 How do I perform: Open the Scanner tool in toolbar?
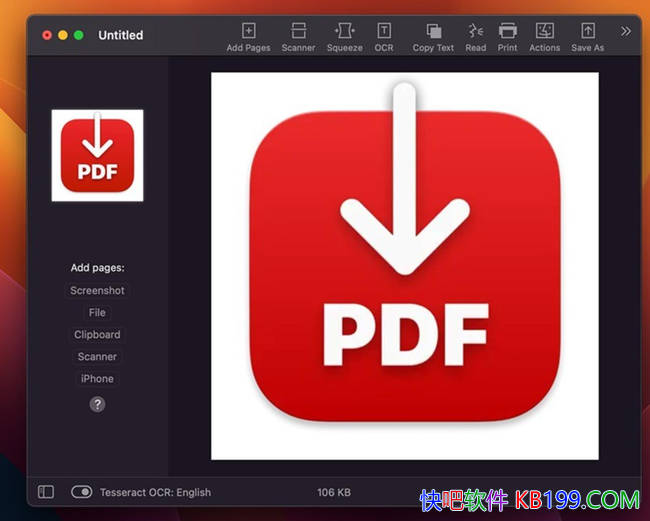coord(298,31)
